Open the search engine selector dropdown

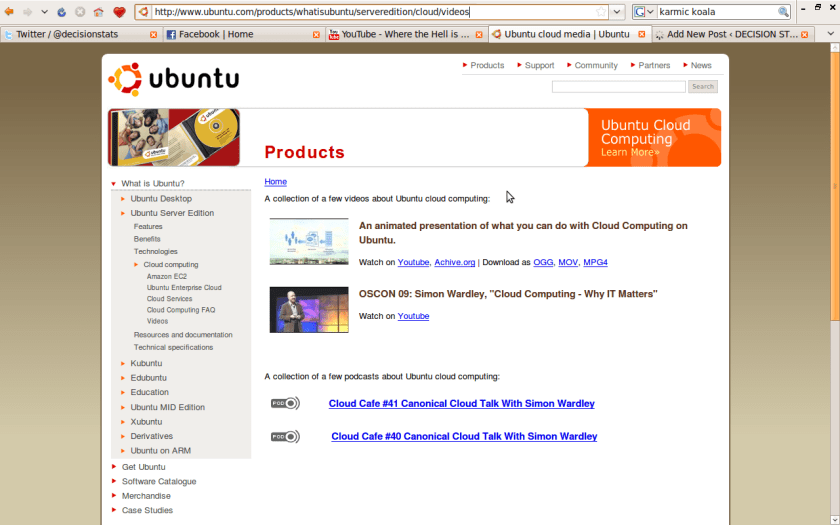(644, 12)
